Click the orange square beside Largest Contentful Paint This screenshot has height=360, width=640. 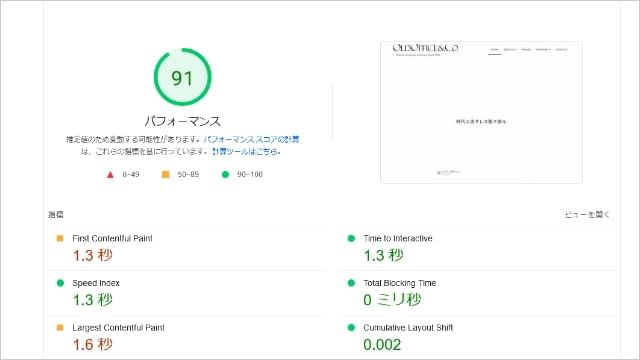[x=60, y=327]
